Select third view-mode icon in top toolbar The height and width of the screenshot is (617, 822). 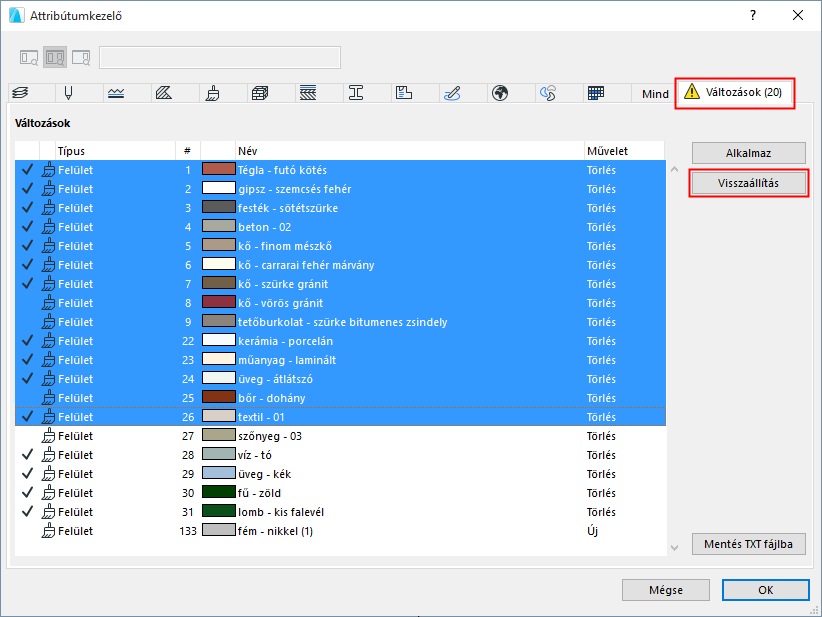(x=81, y=57)
